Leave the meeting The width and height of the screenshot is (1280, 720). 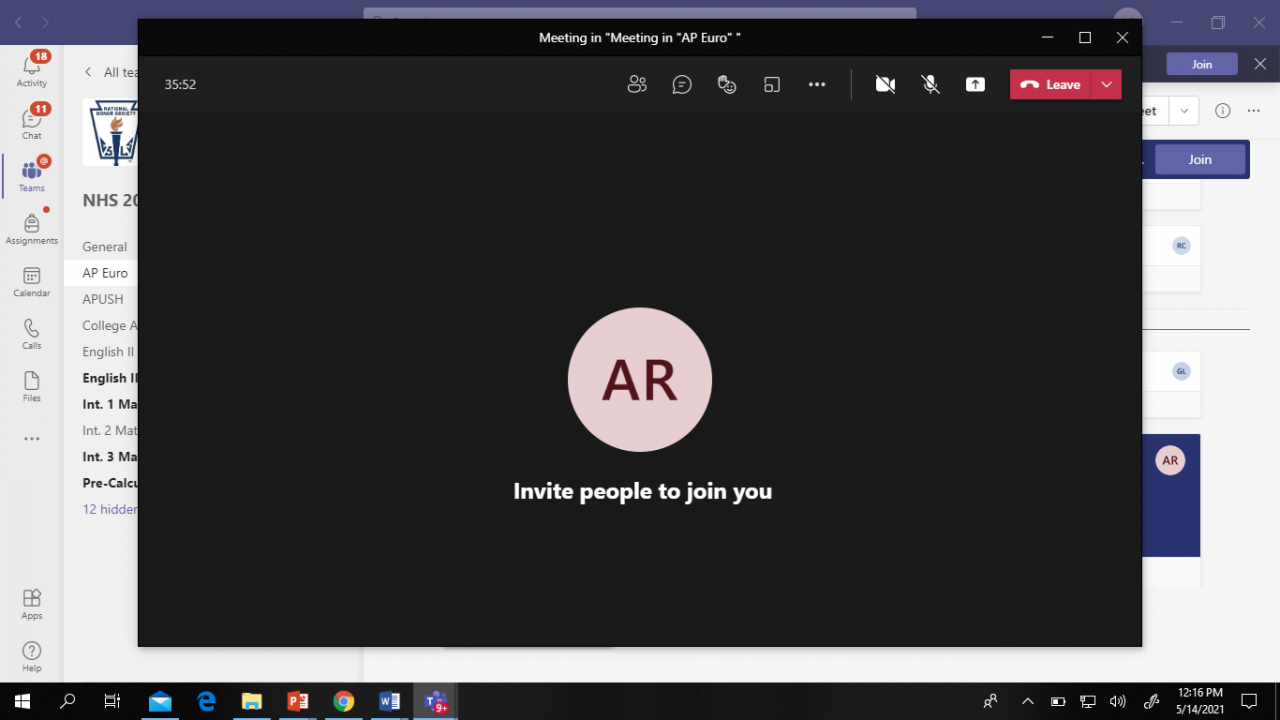pyautogui.click(x=1051, y=85)
